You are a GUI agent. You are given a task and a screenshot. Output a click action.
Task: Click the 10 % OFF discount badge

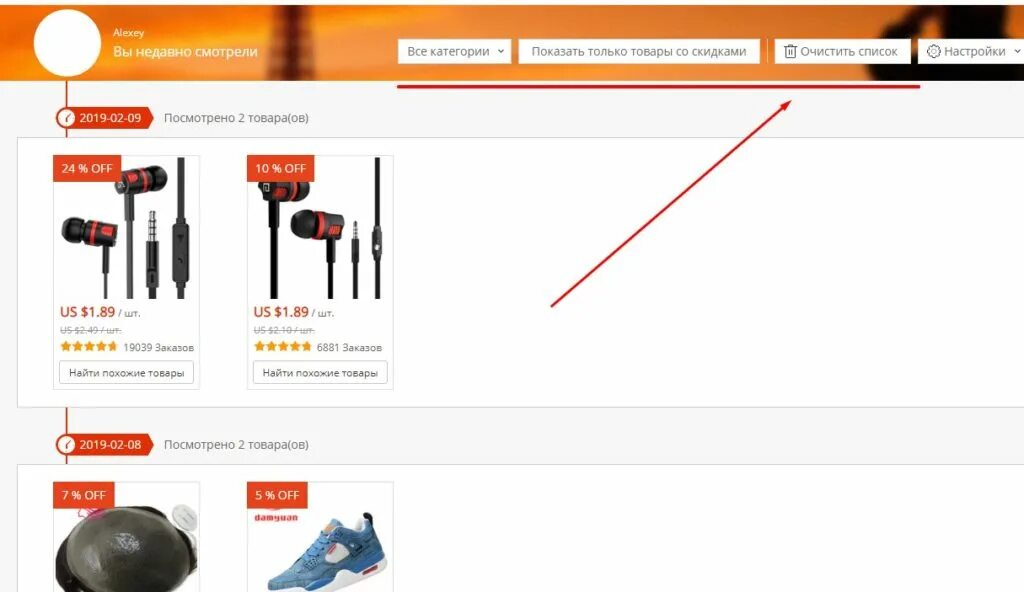click(x=281, y=169)
